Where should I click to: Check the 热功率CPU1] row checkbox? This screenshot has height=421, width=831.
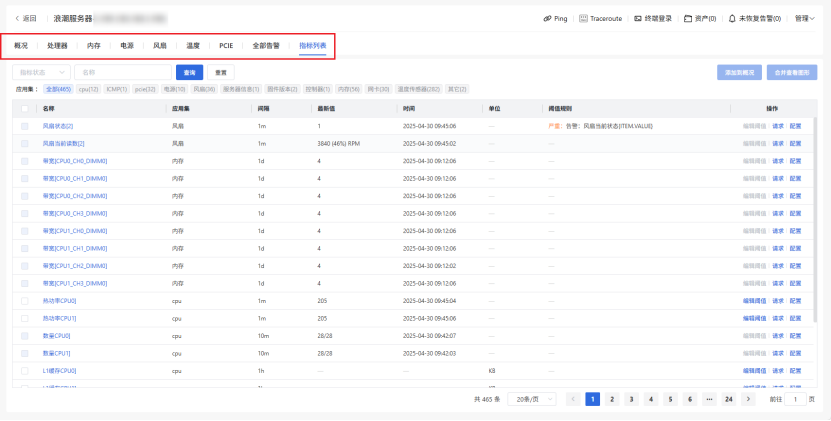pos(24,319)
